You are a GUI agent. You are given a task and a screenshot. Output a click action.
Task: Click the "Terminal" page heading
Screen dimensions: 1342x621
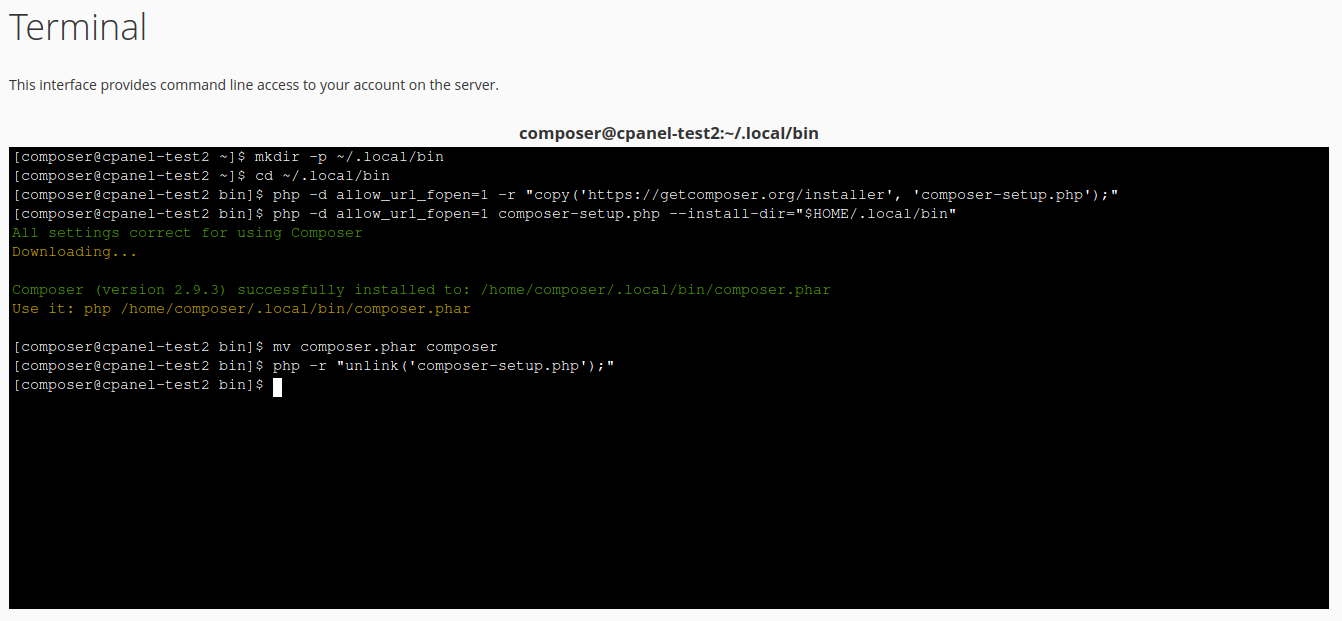(78, 28)
